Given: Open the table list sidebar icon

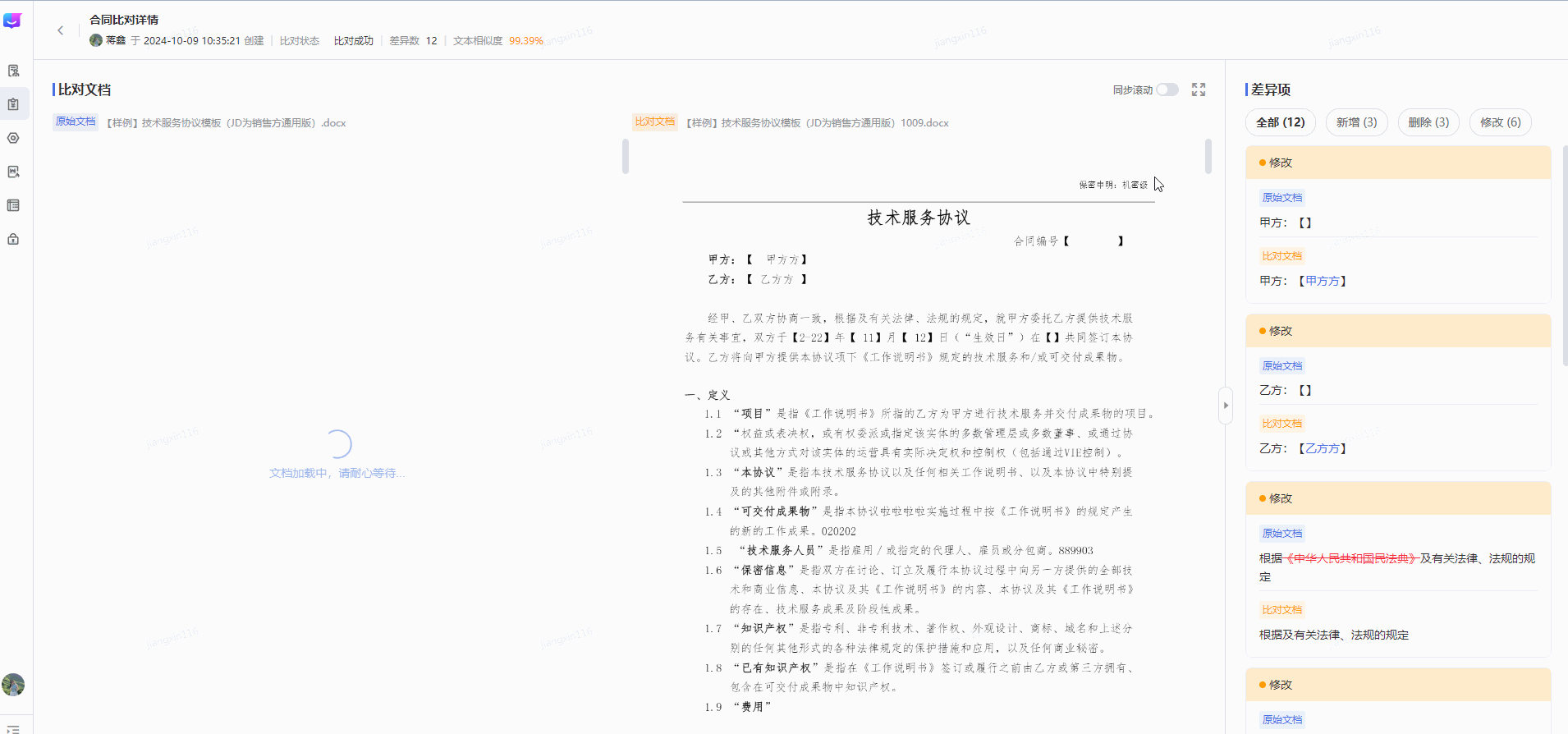Looking at the screenshot, I should coord(13,205).
